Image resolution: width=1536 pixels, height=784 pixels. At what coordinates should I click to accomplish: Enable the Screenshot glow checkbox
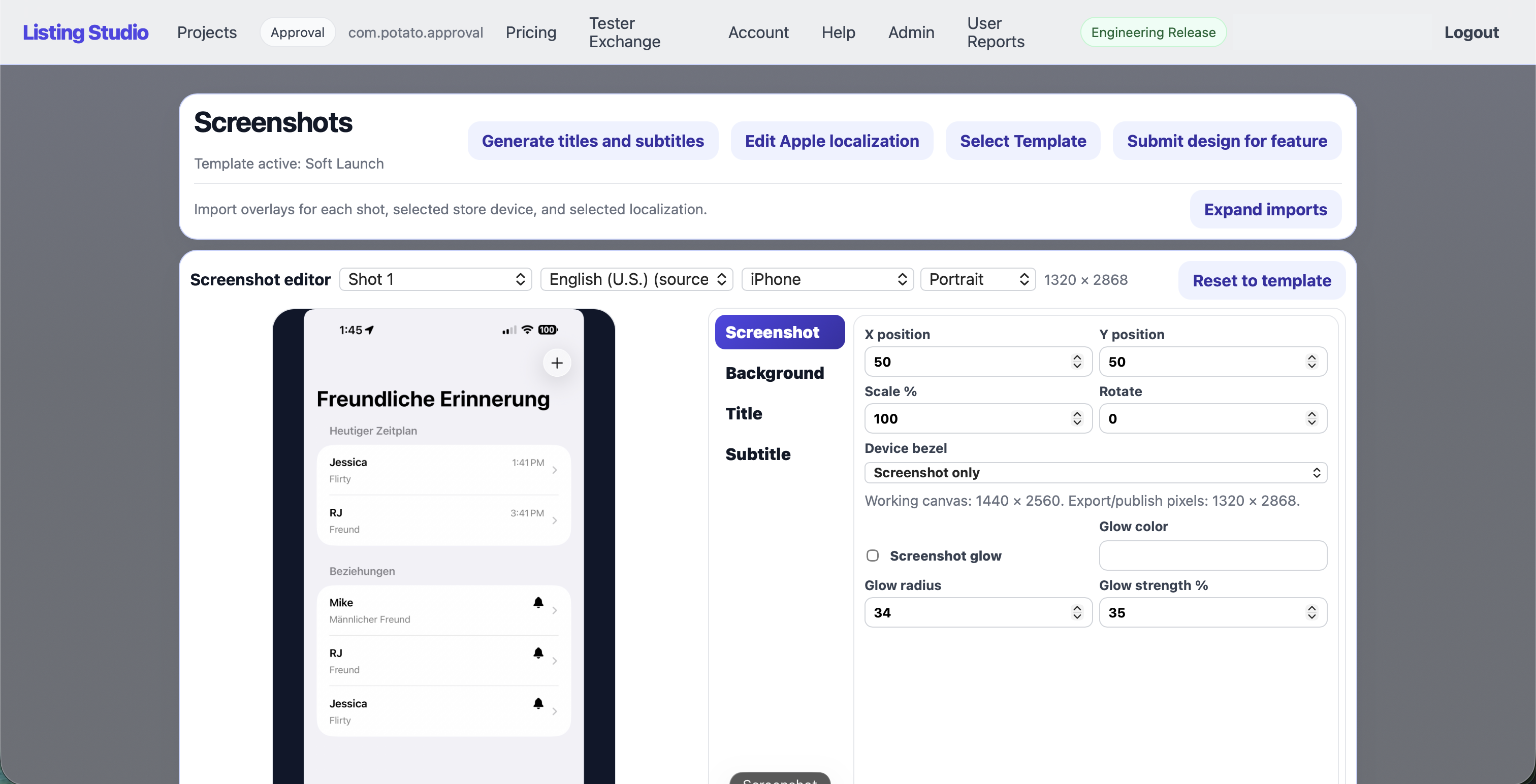coord(872,556)
